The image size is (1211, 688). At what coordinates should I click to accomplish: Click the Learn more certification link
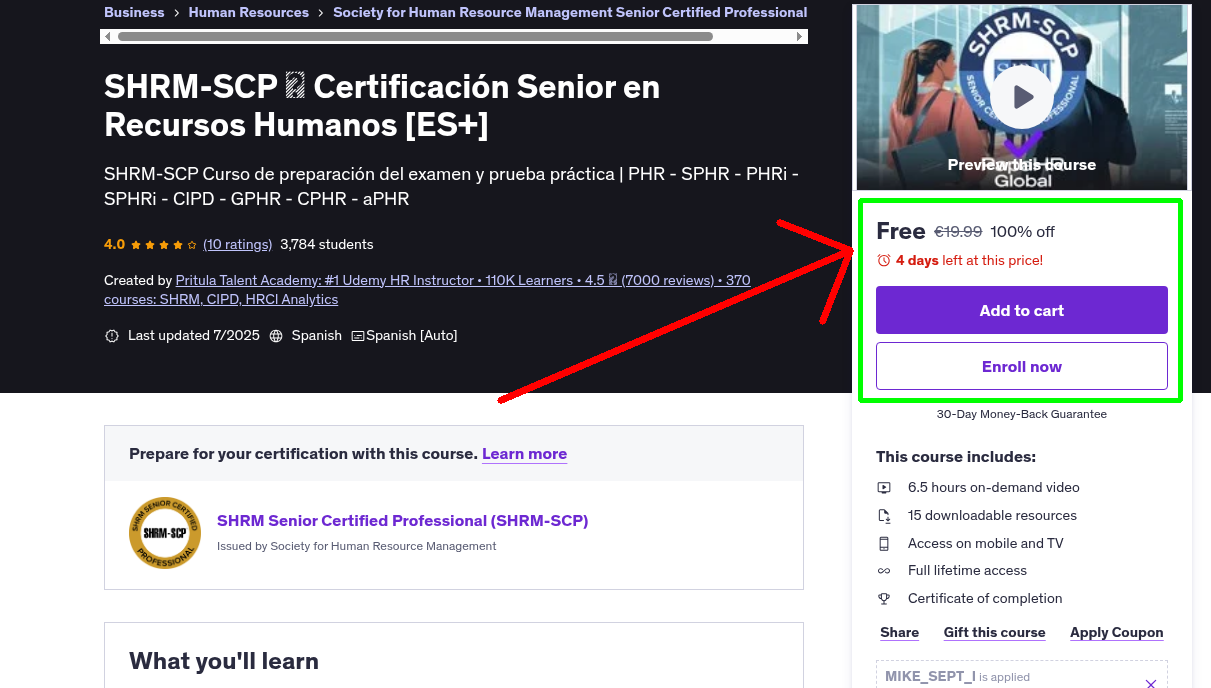[x=524, y=454]
